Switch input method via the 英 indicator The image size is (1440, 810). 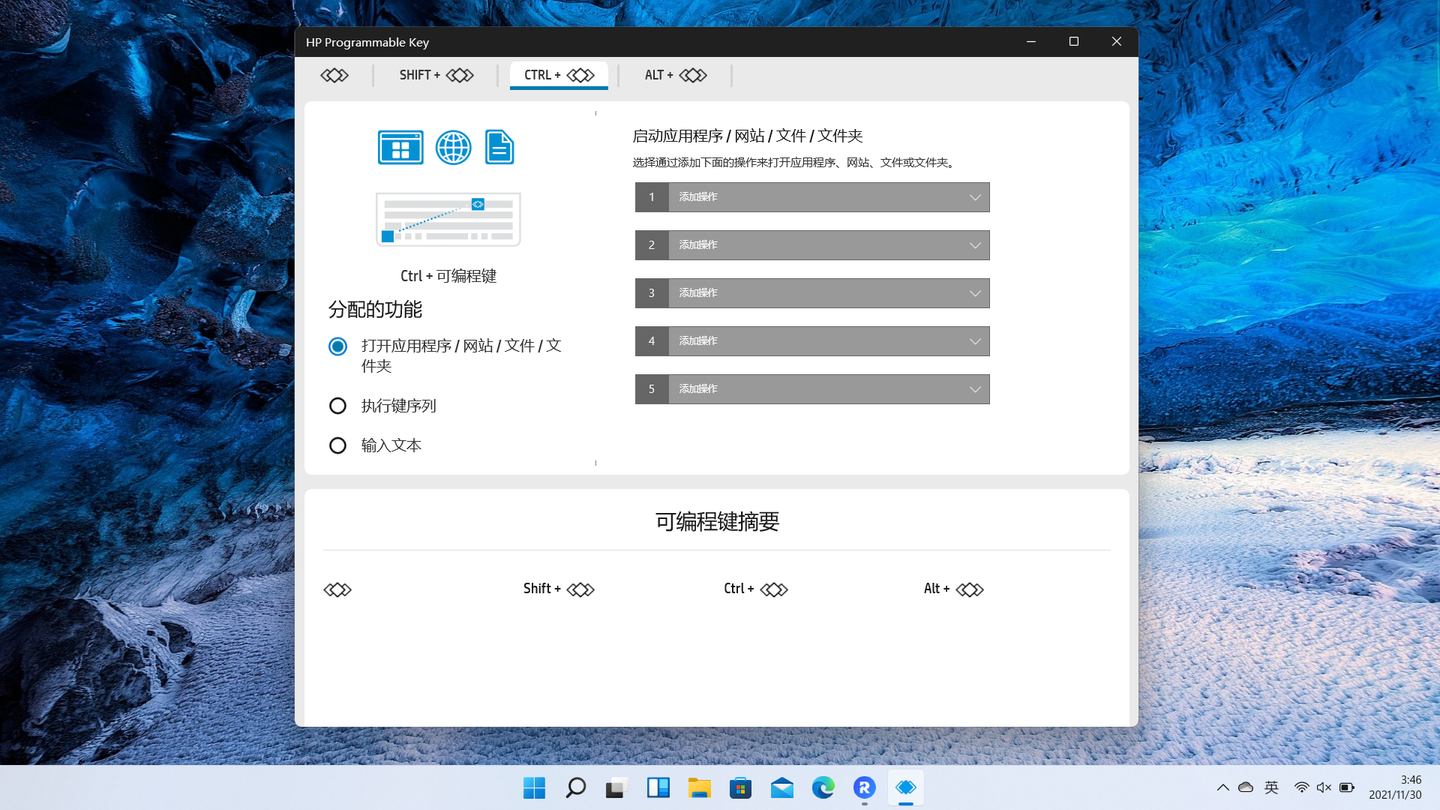pos(1271,788)
